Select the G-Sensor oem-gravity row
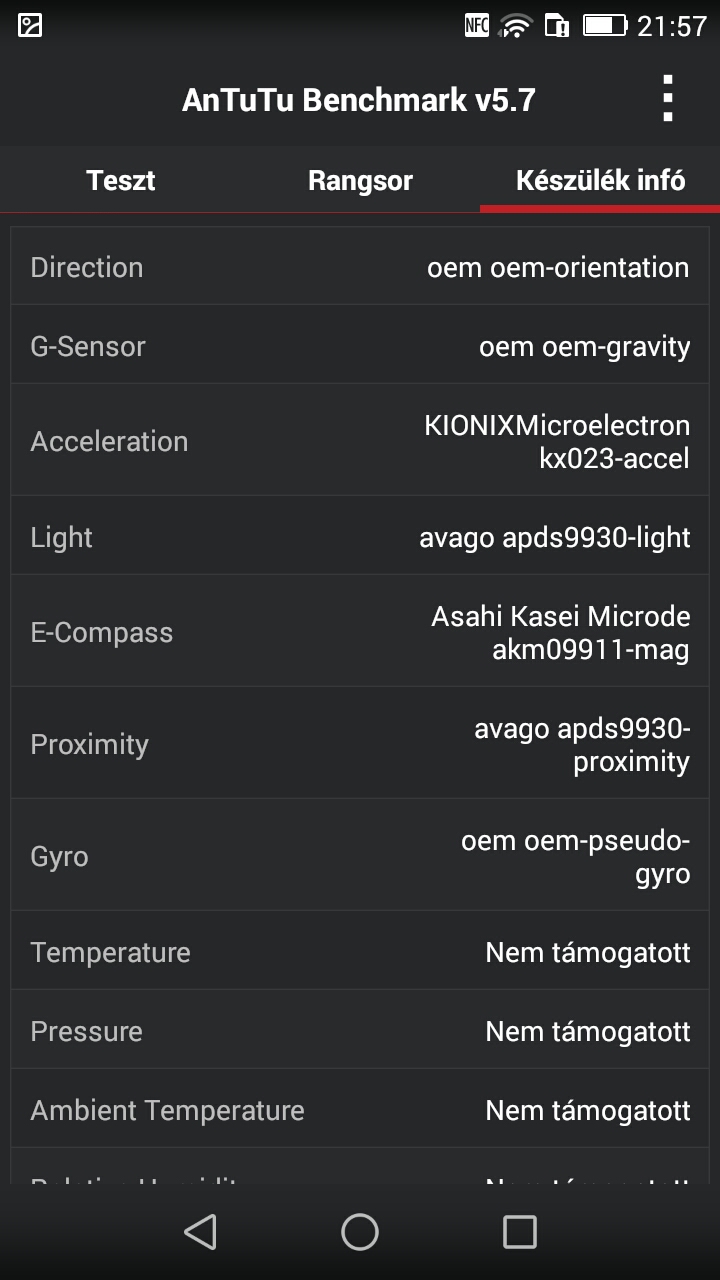720x1280 pixels. coord(360,346)
